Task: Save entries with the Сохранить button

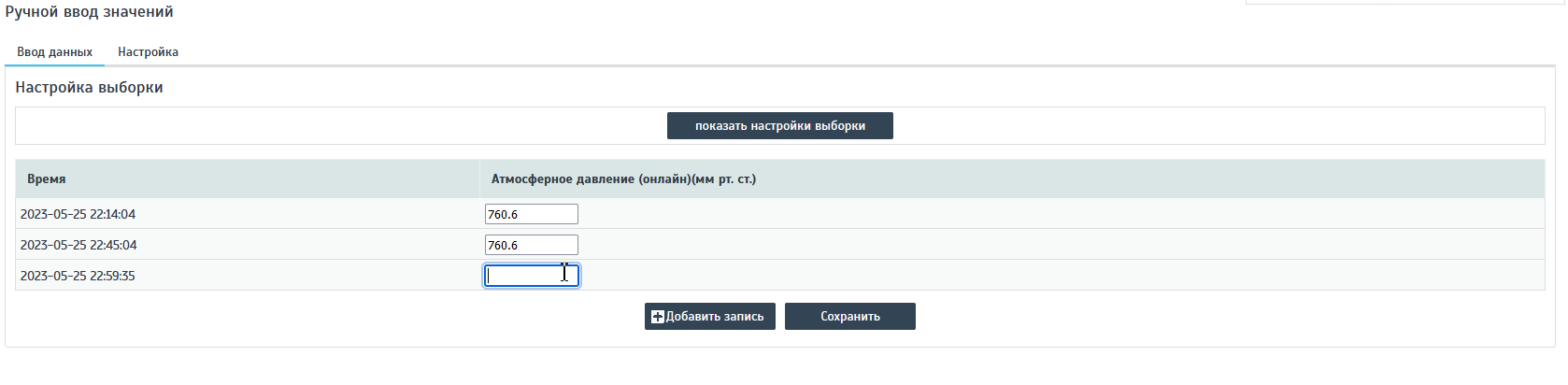Action: [x=849, y=317]
